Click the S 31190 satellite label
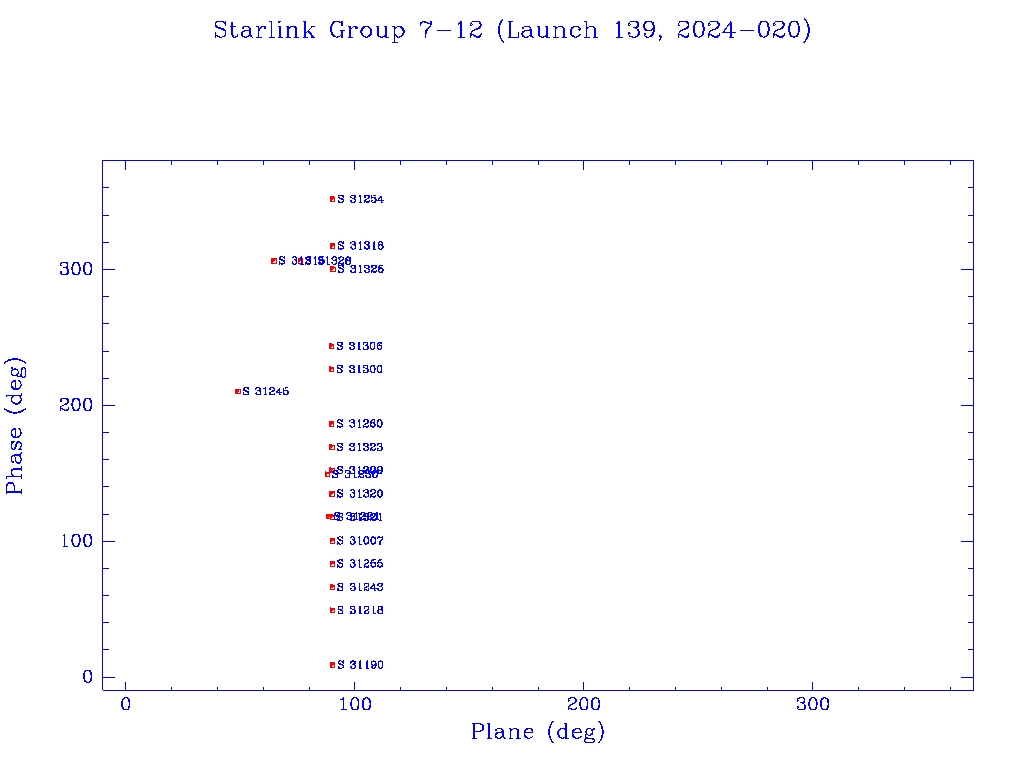 click(360, 665)
